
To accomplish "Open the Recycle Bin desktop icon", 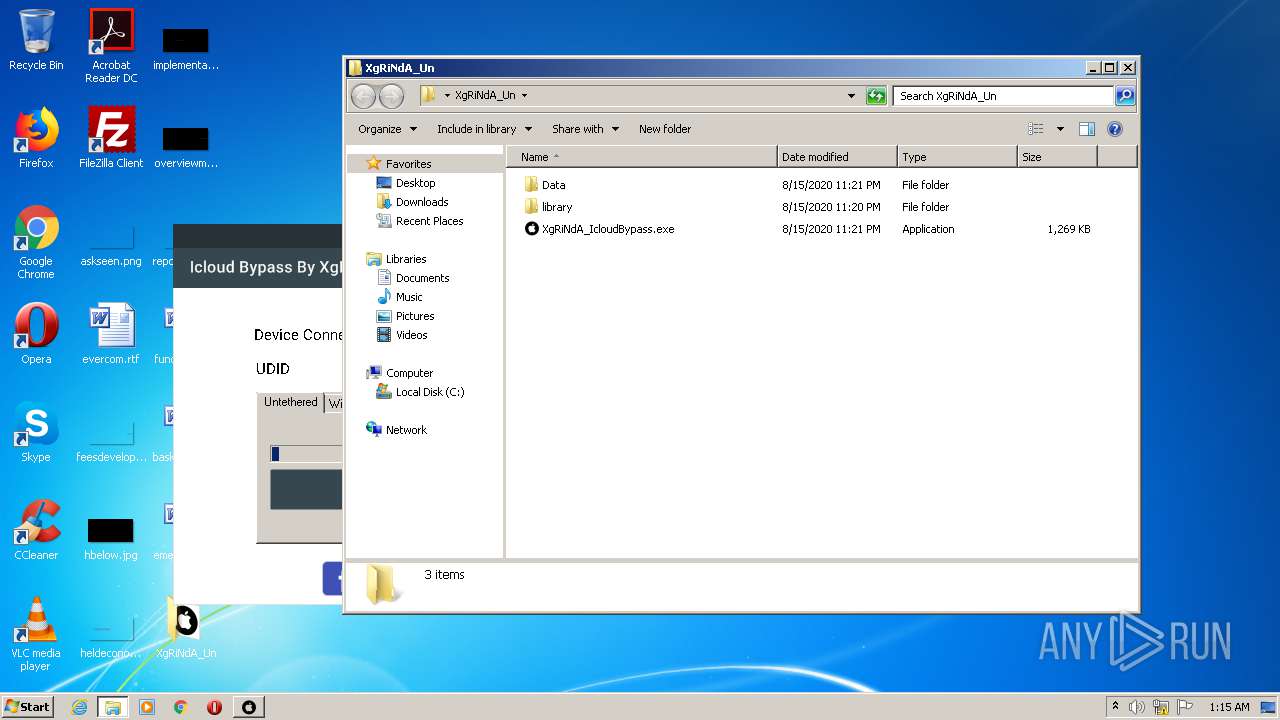I will [x=36, y=40].
